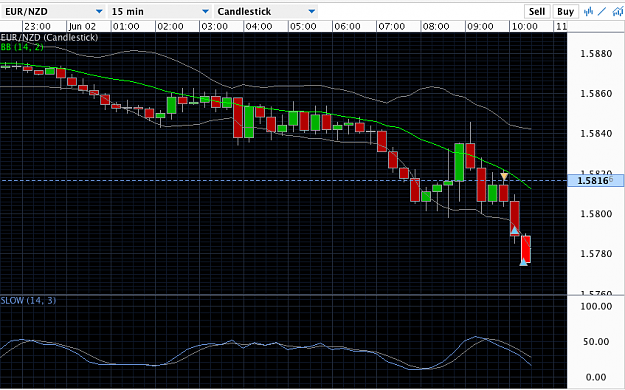Click the 1.5840 price axis label
This screenshot has height=390, width=625.
[596, 134]
